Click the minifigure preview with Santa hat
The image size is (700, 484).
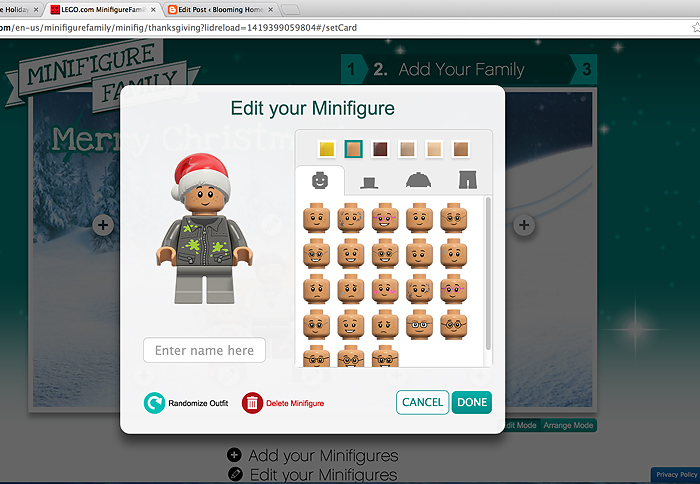pos(204,229)
